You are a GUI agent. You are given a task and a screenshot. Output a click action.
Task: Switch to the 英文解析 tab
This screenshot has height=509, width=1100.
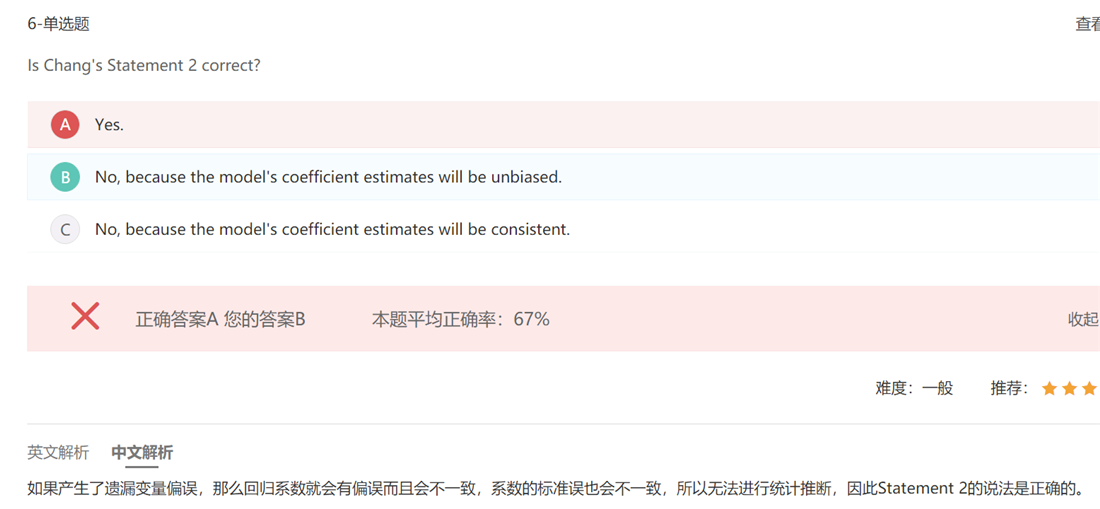[x=58, y=452]
